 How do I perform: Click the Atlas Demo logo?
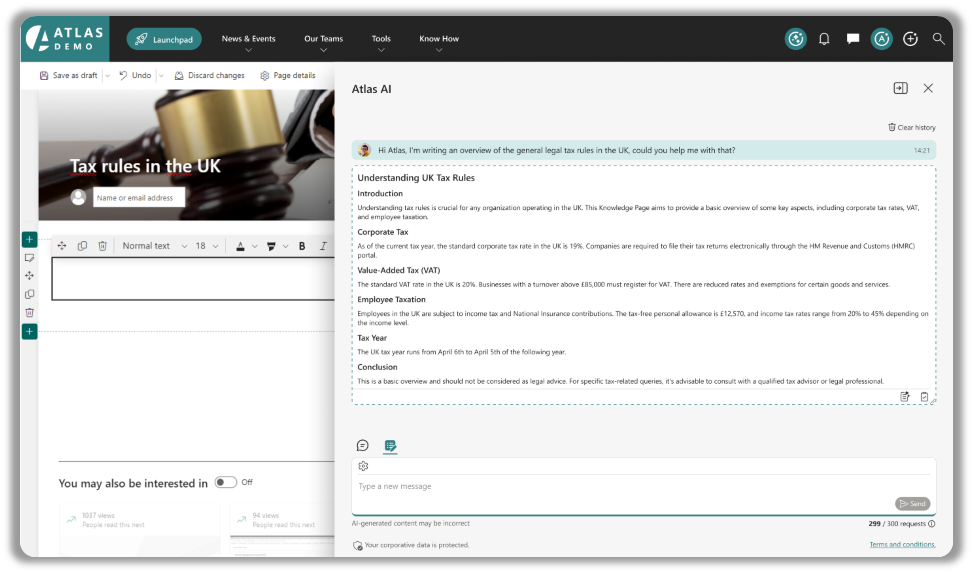(65, 38)
